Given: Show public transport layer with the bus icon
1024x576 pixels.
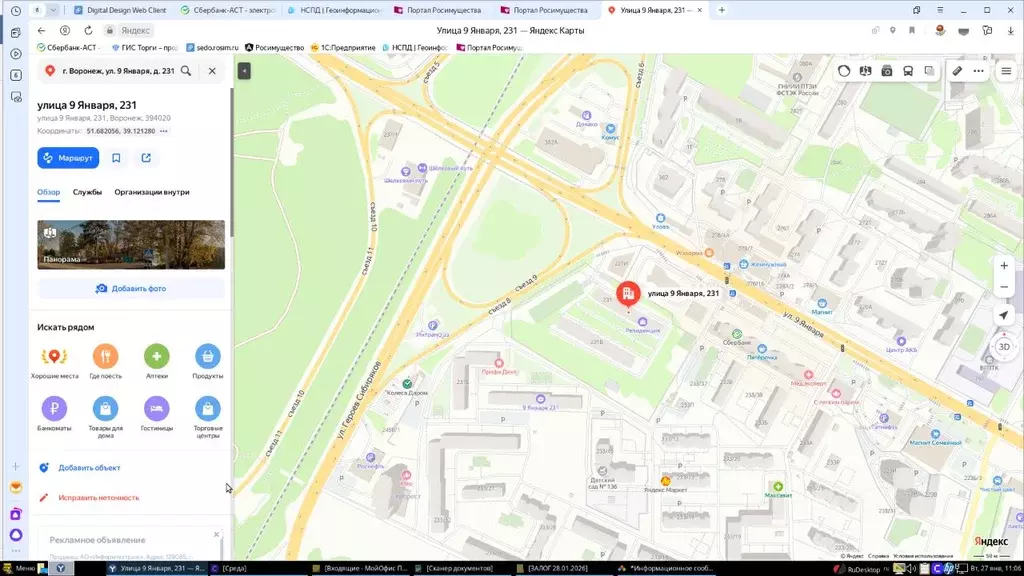Looking at the screenshot, I should (908, 71).
